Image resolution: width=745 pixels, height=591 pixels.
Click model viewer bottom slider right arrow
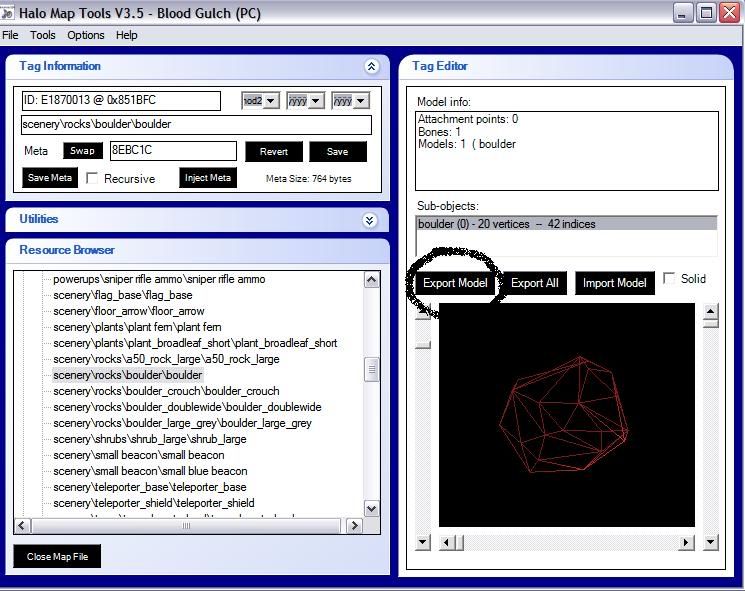click(686, 542)
